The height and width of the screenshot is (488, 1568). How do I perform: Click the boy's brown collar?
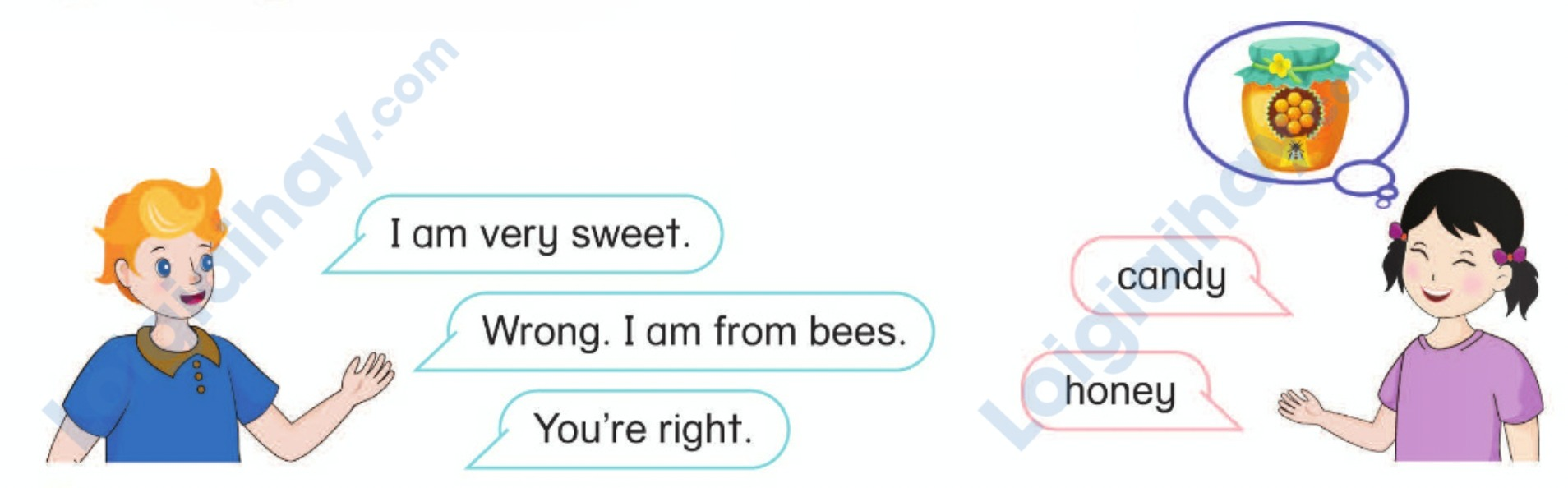(x=177, y=345)
